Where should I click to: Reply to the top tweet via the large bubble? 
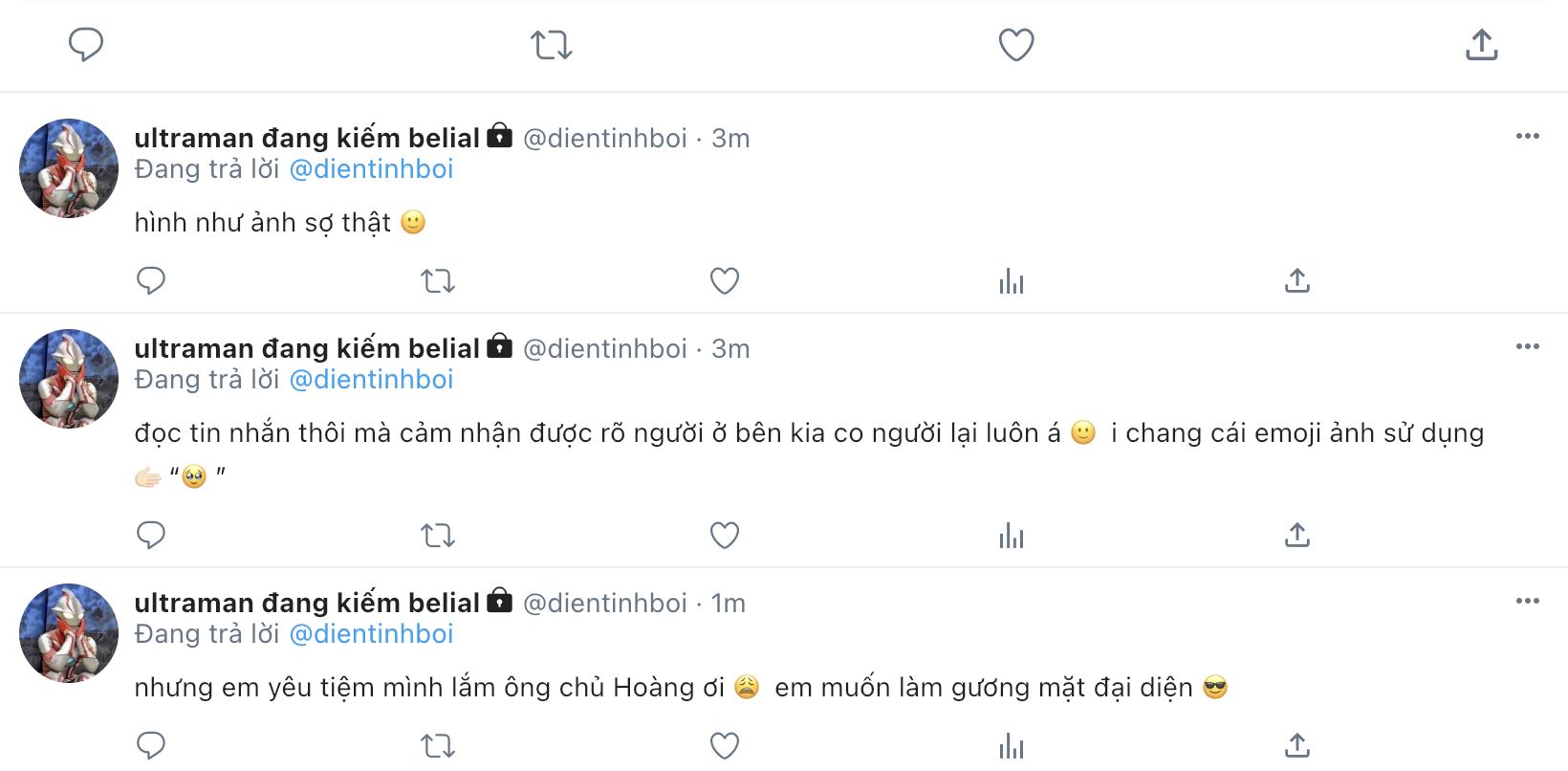coord(86,45)
